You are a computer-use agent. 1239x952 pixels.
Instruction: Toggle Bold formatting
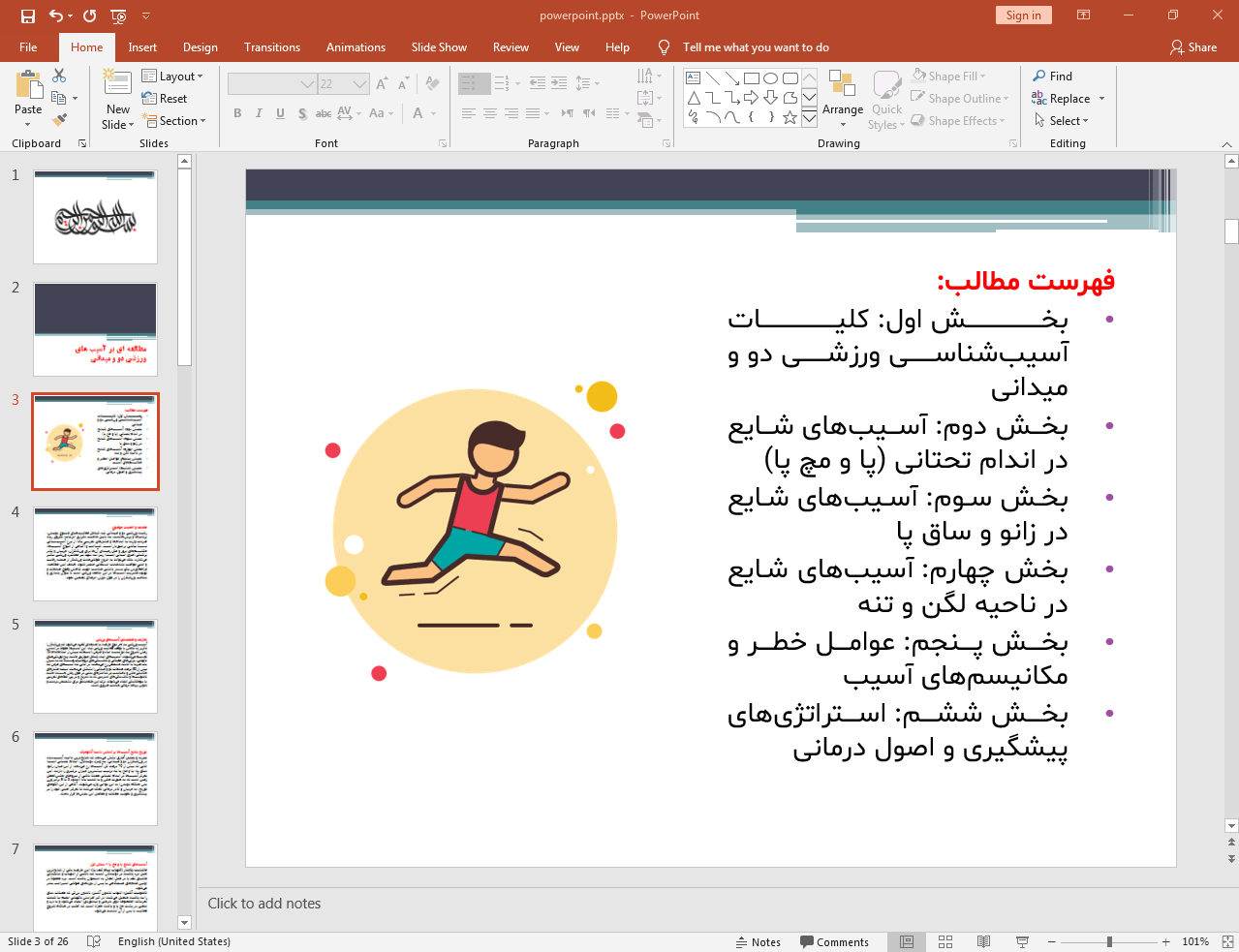click(x=237, y=113)
